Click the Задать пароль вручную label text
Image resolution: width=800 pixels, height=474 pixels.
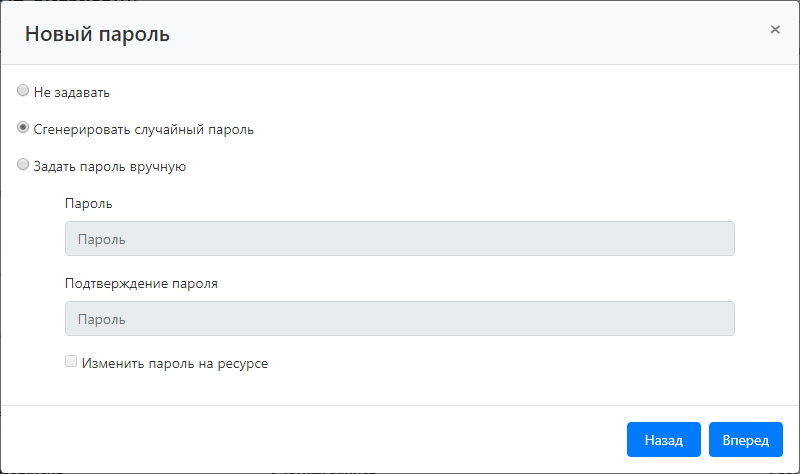pos(109,167)
